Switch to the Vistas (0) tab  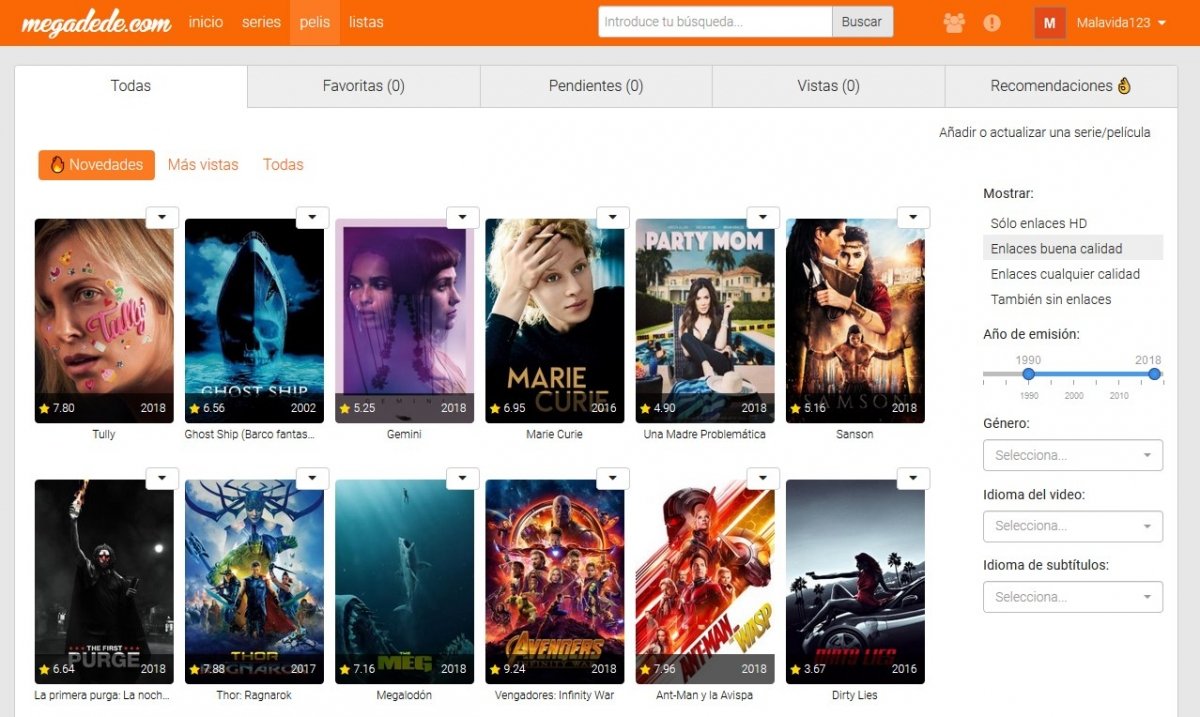(828, 86)
